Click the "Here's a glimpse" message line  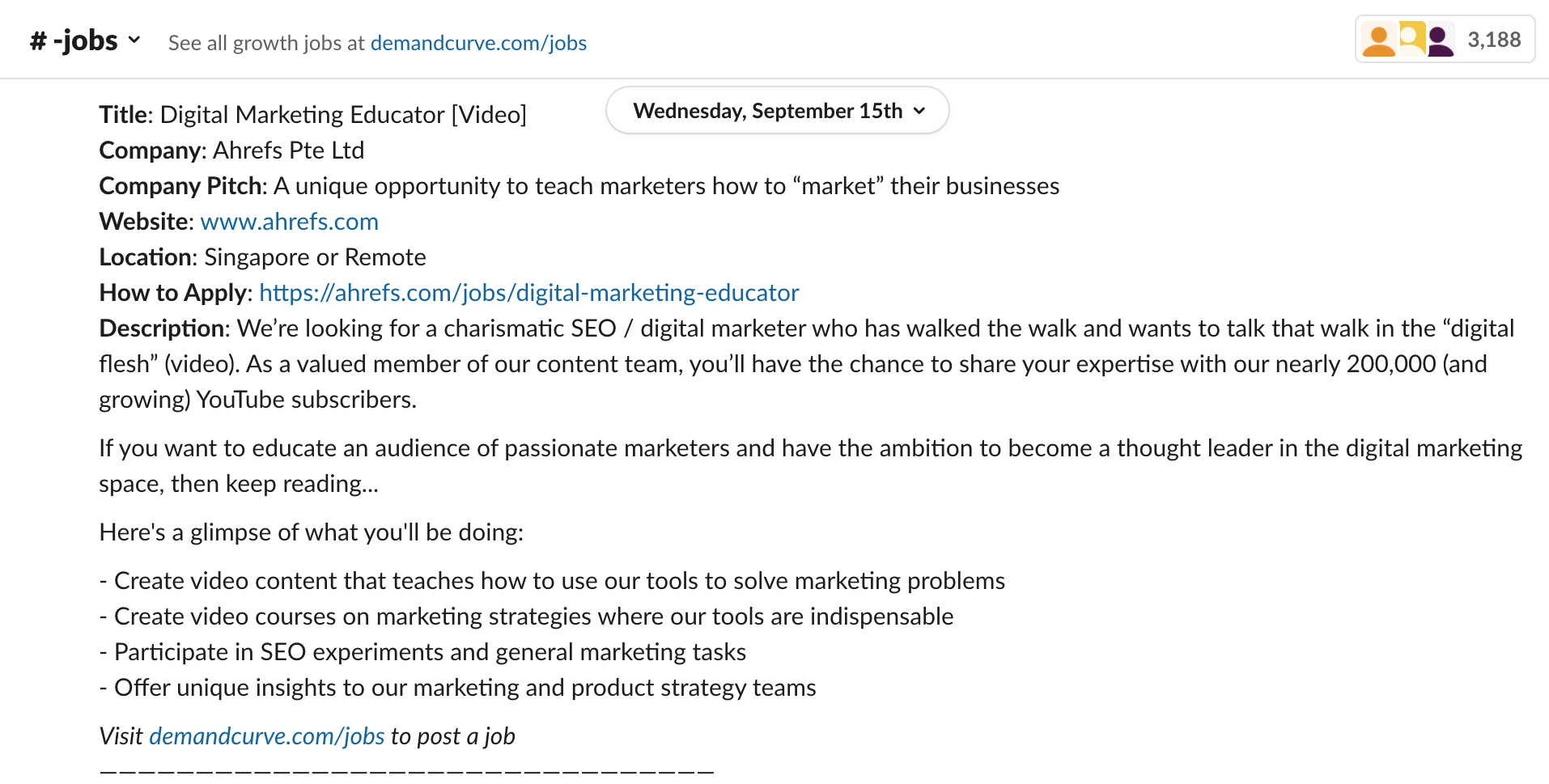[311, 532]
